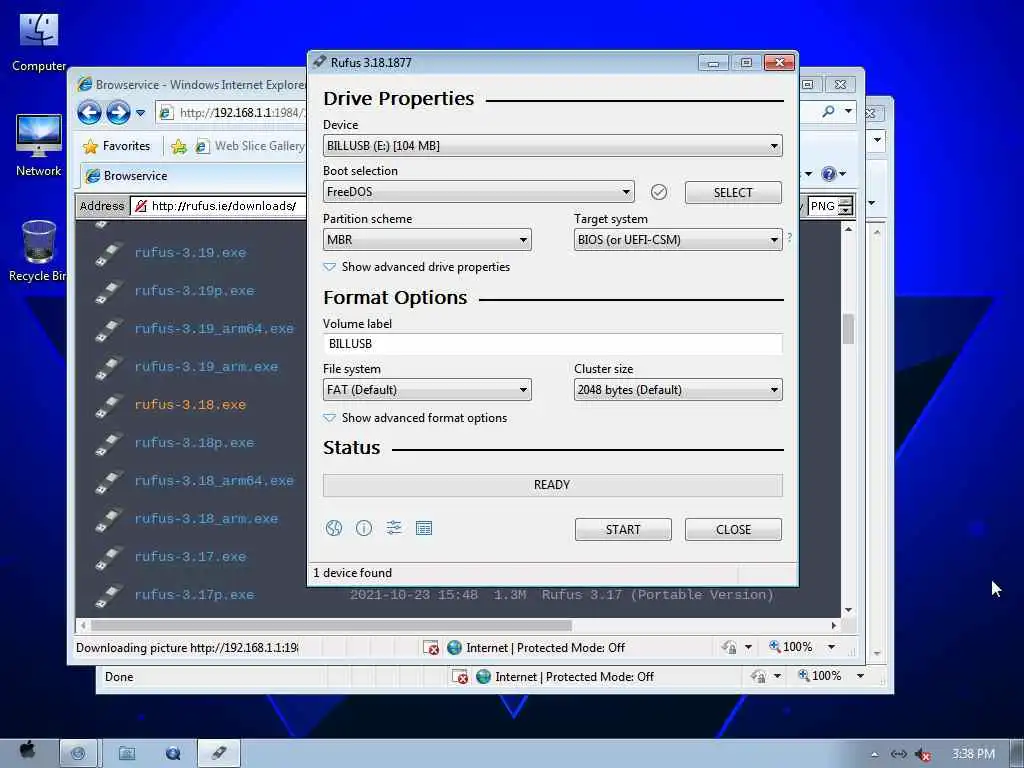Screen dimensions: 1024x768
Task: Click Favorites star in IE toolbar
Action: pyautogui.click(x=90, y=146)
